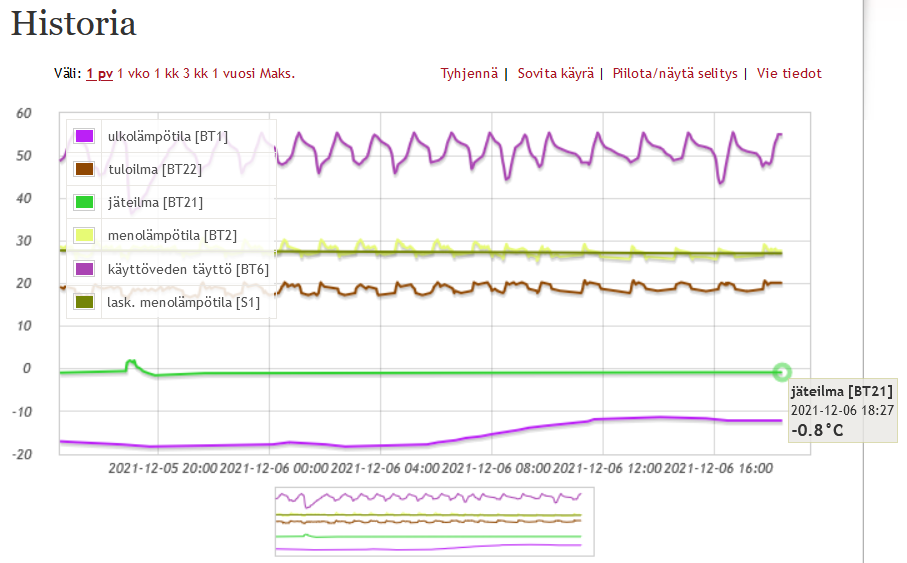
Task: Click the highlighted green data point marker
Action: [x=782, y=372]
